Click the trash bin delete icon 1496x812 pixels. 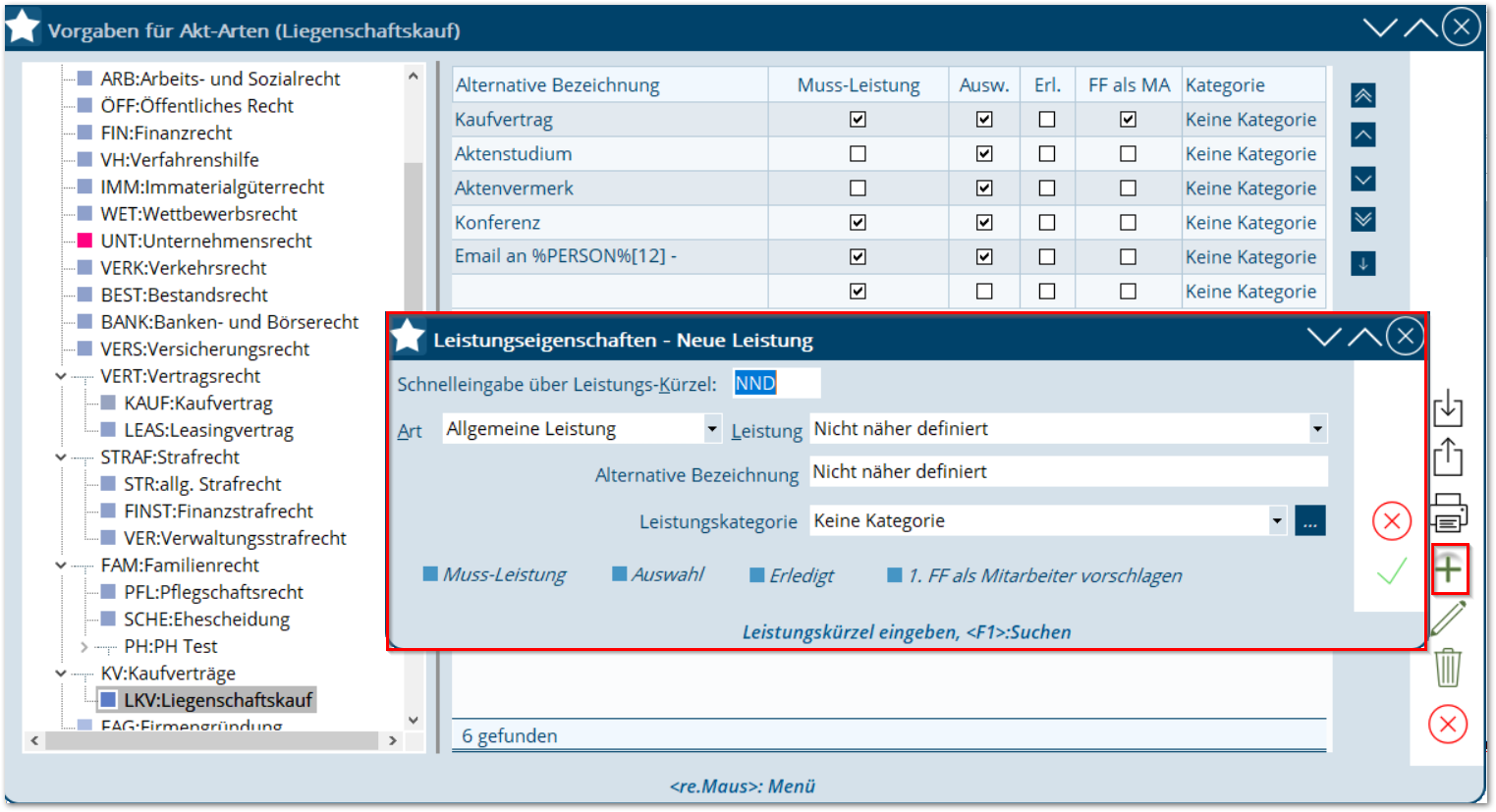coord(1448,668)
